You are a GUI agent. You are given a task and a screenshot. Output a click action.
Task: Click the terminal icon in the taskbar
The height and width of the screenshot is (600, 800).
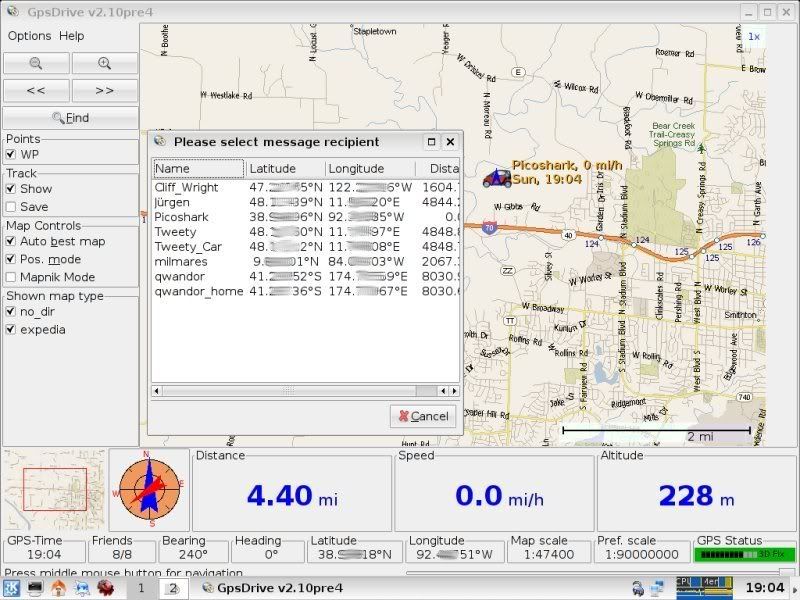[x=35, y=588]
